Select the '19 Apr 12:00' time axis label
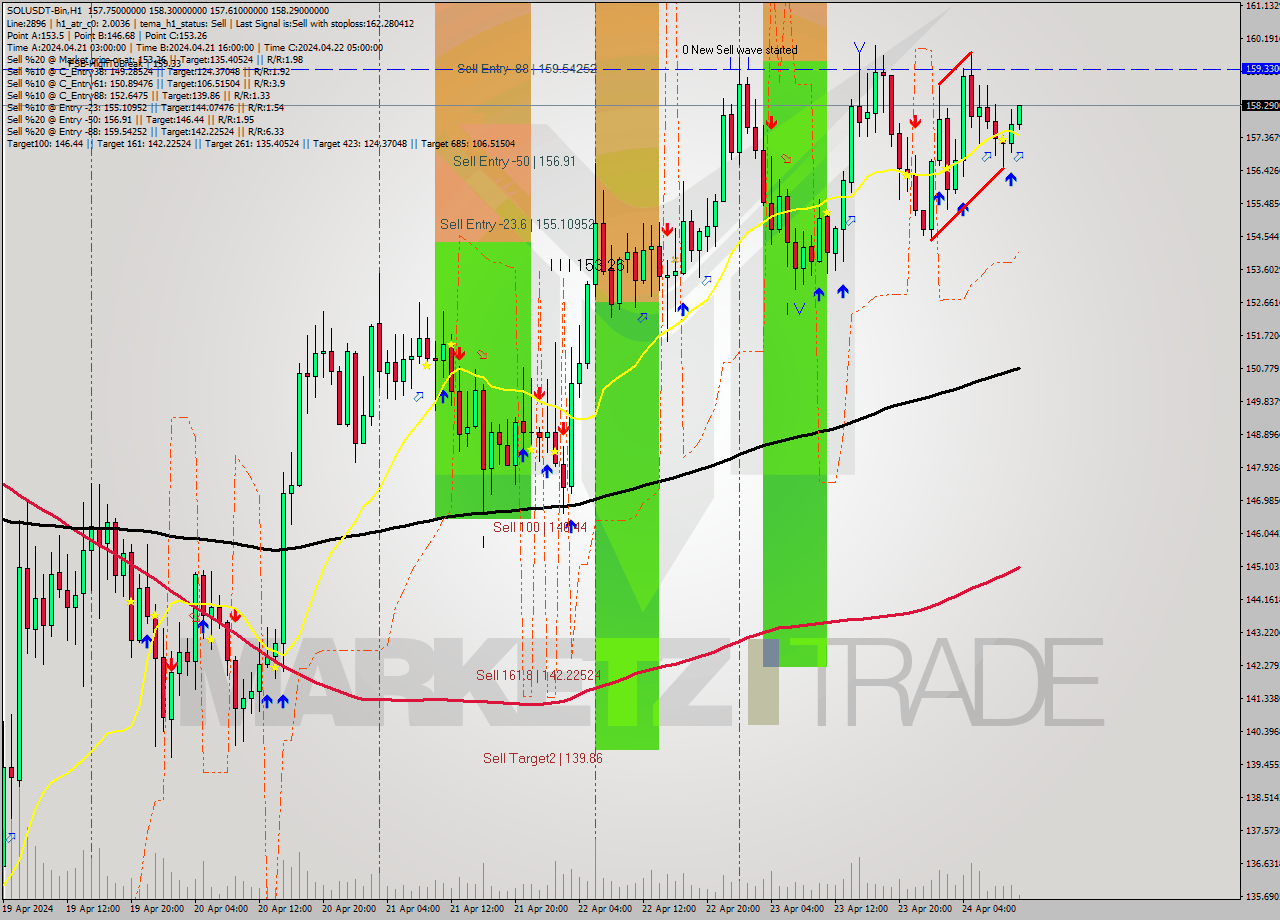Image resolution: width=1280 pixels, height=920 pixels. click(93, 909)
